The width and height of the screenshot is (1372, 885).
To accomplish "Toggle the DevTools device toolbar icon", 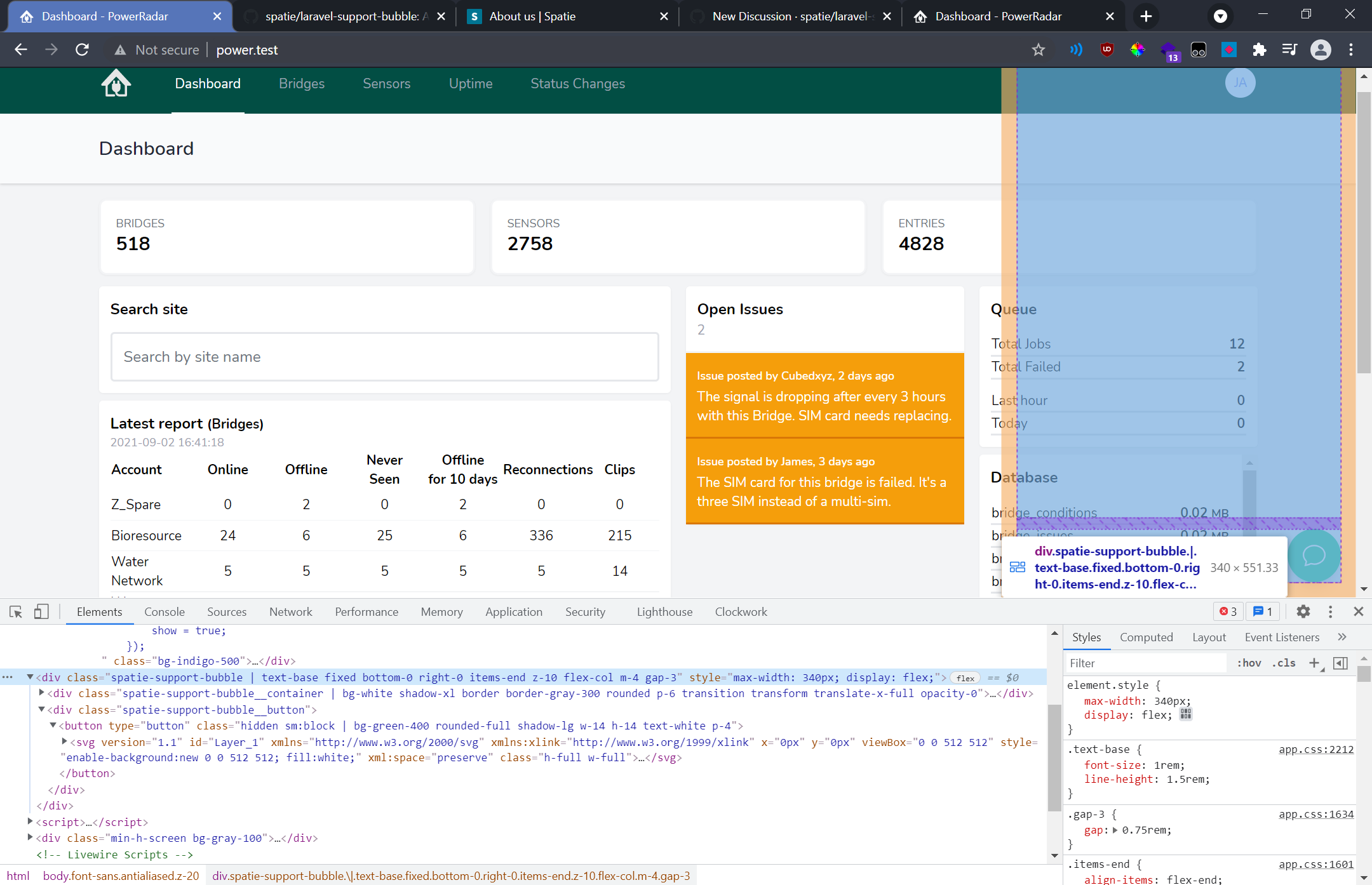I will point(41,611).
